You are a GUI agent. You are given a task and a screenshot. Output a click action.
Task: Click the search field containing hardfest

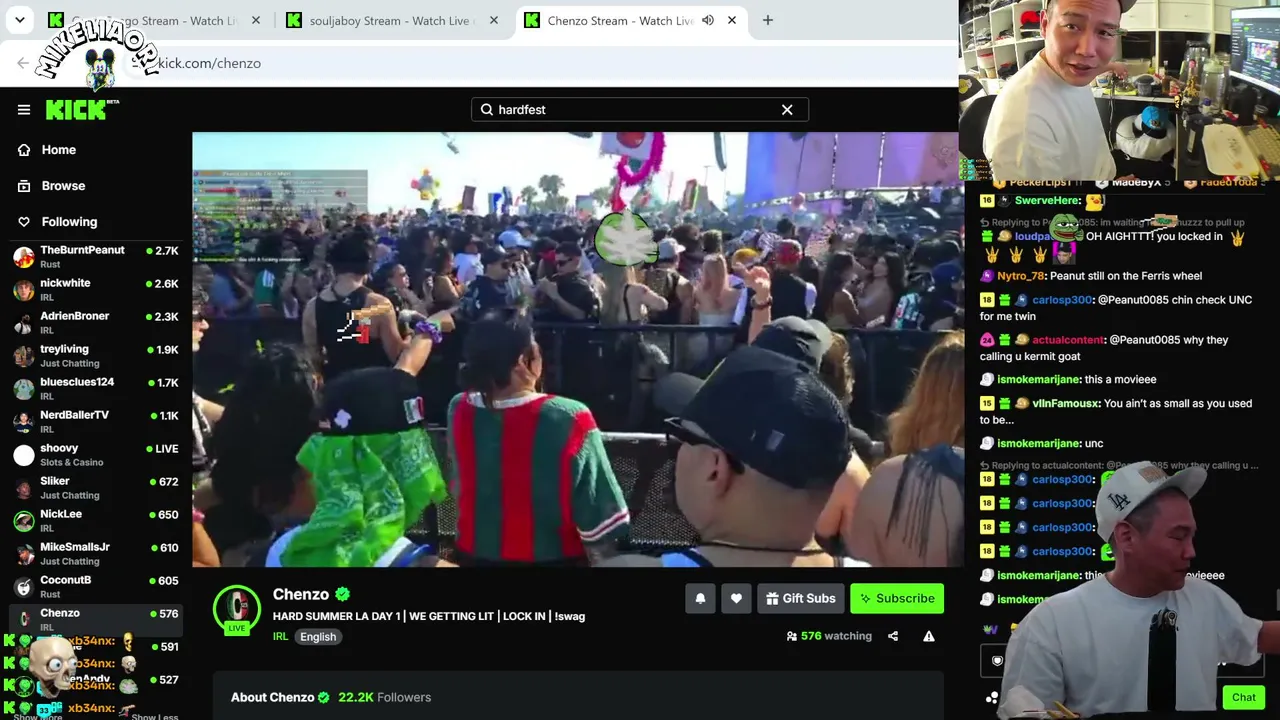click(x=640, y=110)
